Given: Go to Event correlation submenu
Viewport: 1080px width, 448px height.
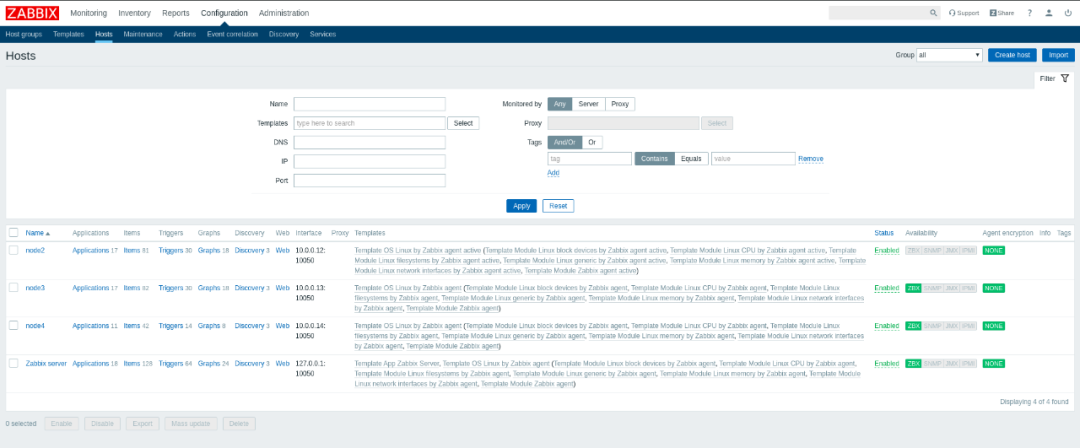Looking at the screenshot, I should click(233, 34).
